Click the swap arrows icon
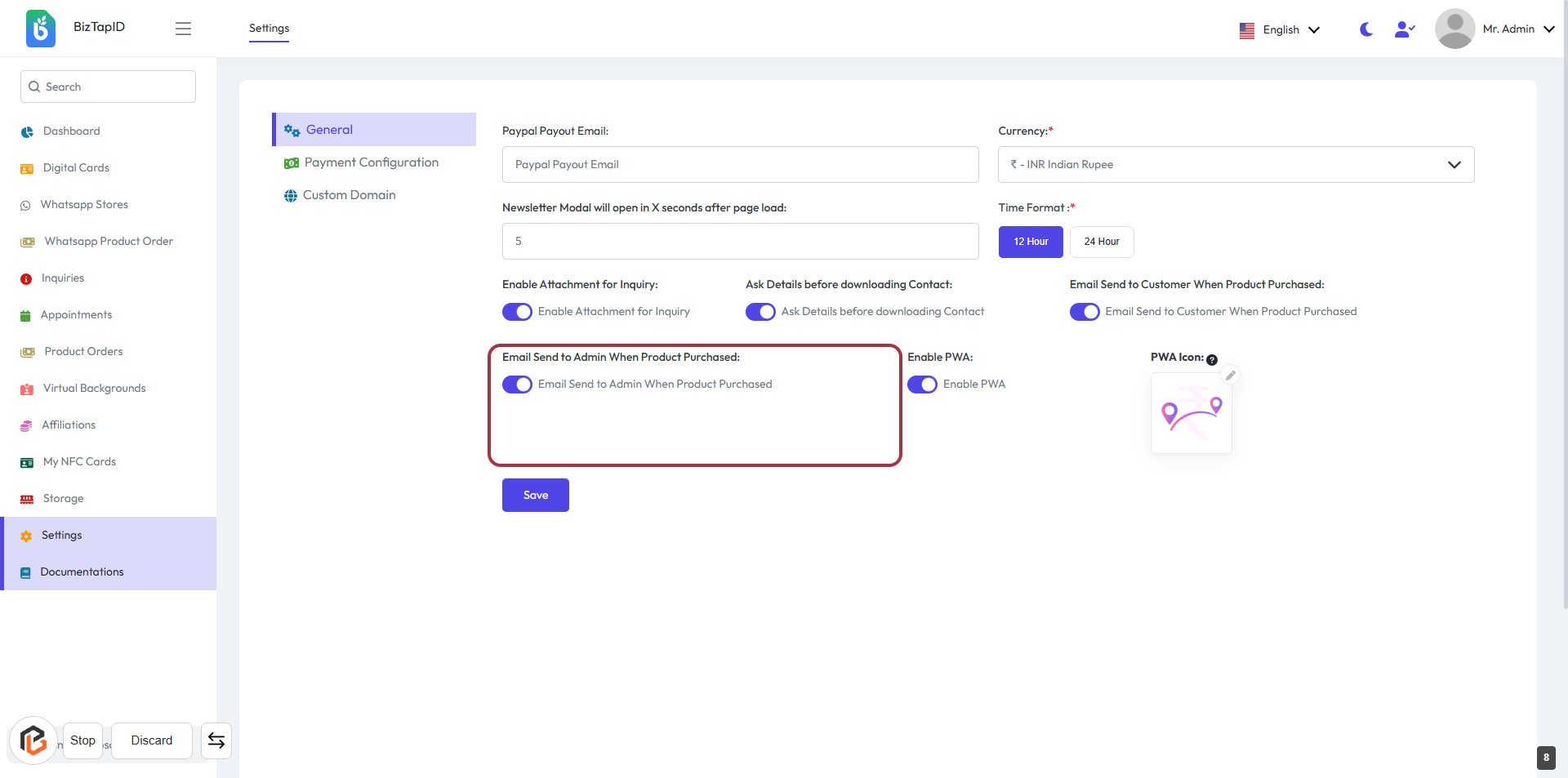 216,740
